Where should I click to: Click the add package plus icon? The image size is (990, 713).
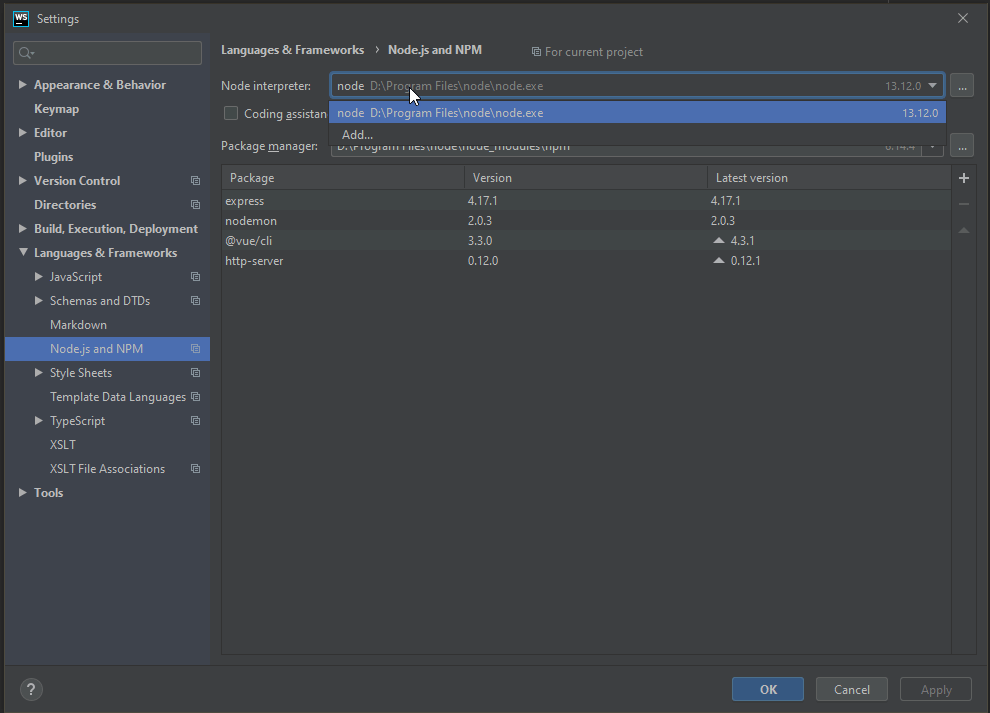963,178
